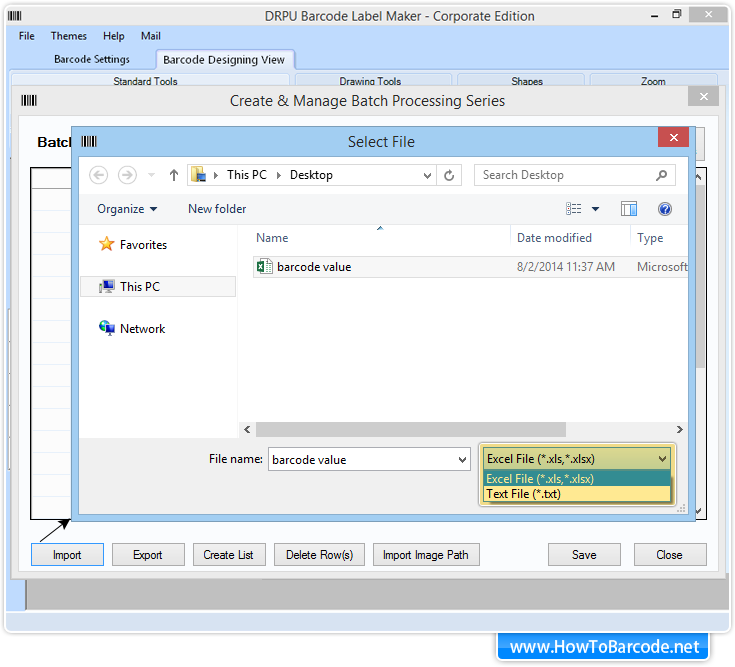Open file dialog help

(x=665, y=209)
